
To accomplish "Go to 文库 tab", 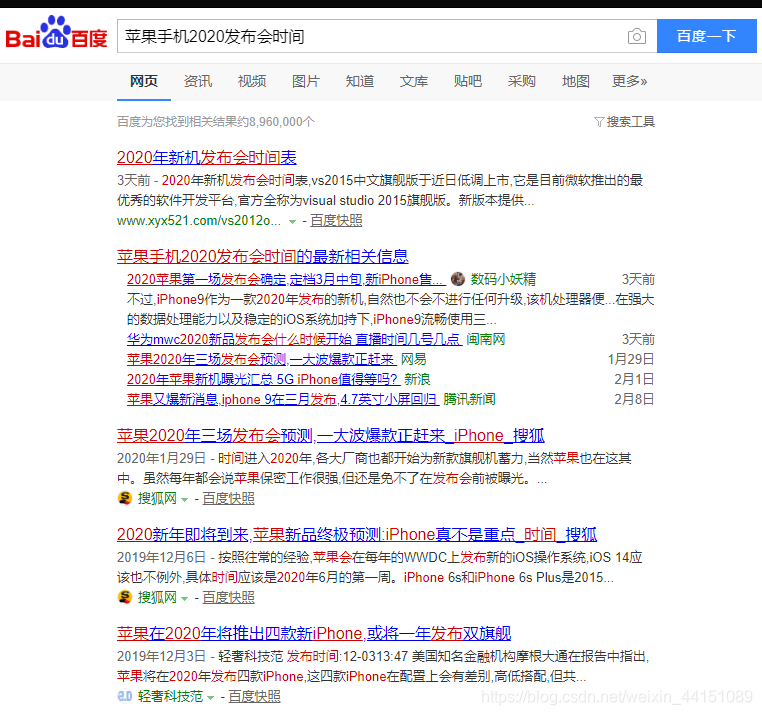I will point(414,81).
